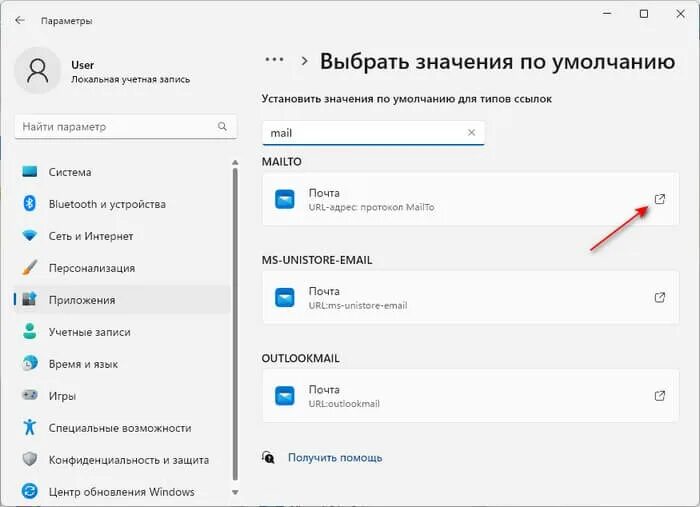Image resolution: width=700 pixels, height=507 pixels.
Task: Clear the mail search with X
Action: point(471,133)
